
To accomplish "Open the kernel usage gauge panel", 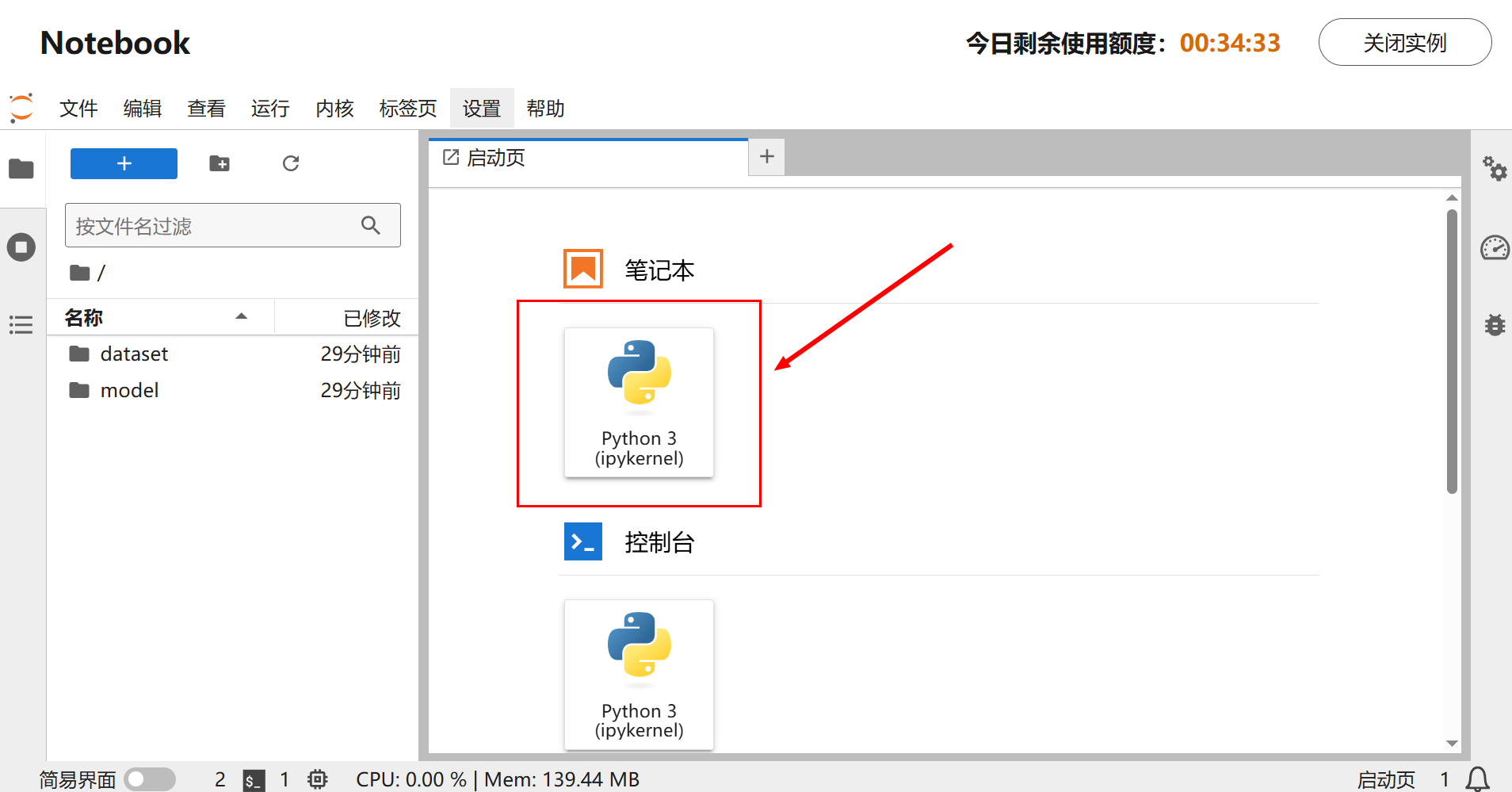I will click(x=1495, y=248).
